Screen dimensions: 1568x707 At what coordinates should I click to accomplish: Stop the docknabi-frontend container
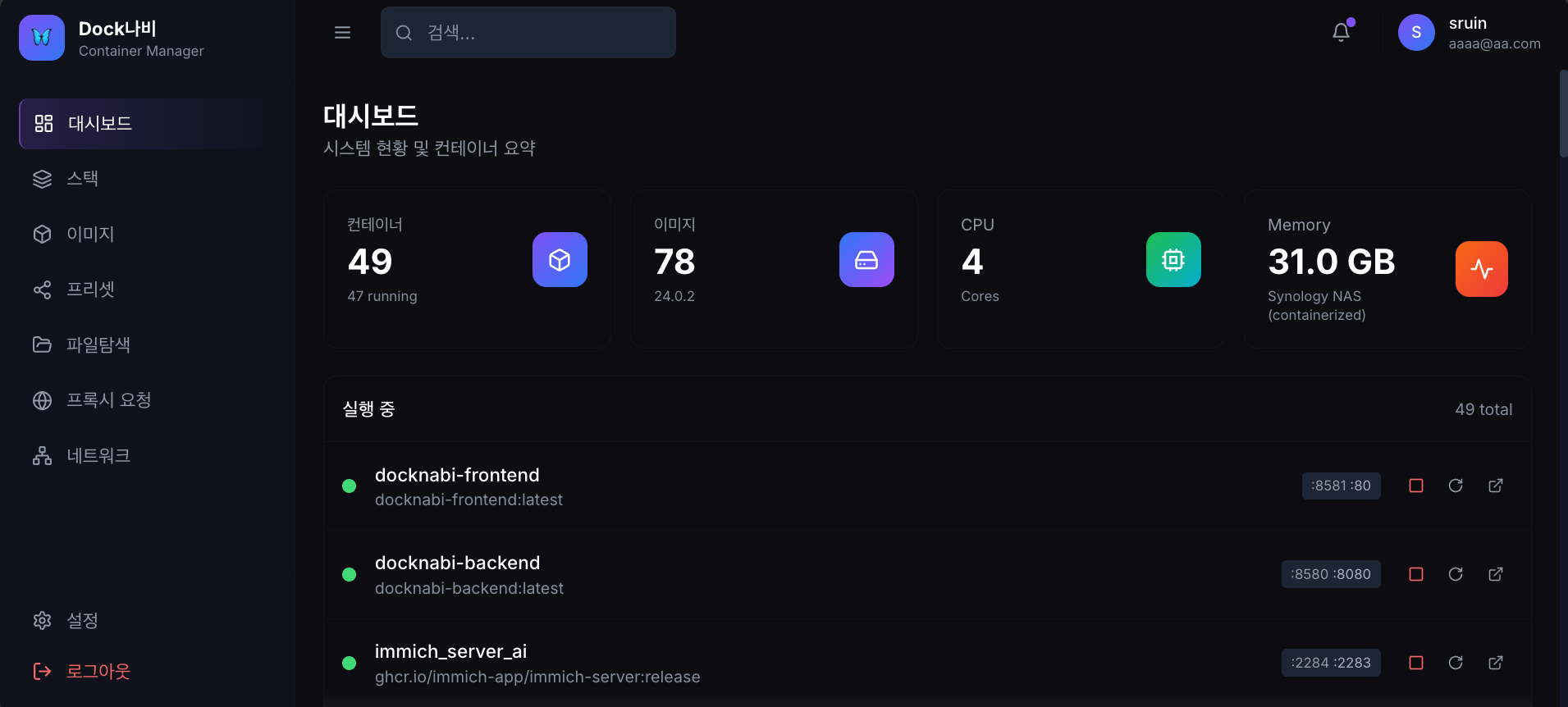(1415, 486)
